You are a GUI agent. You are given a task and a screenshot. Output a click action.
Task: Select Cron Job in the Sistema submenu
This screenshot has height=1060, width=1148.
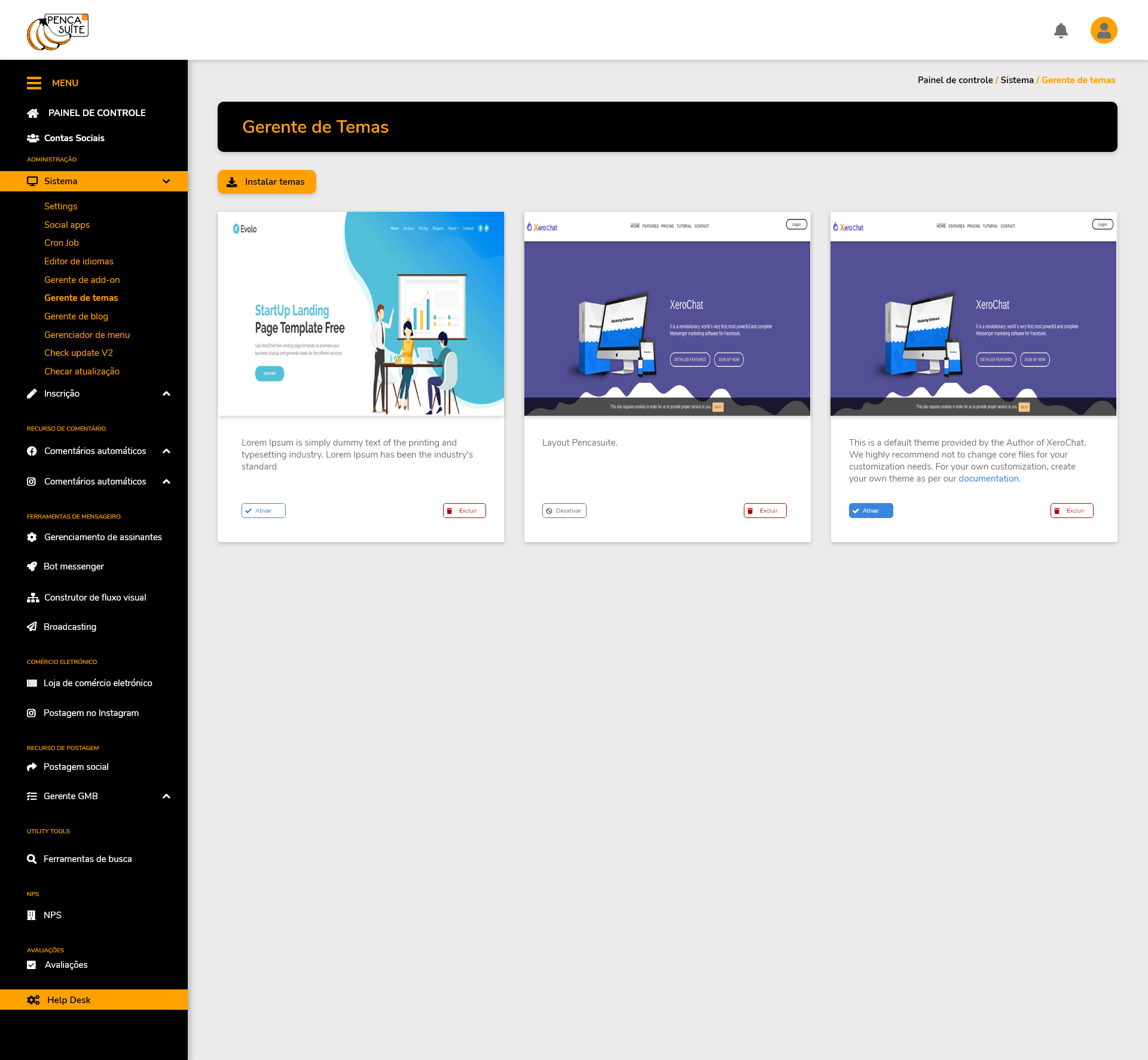tap(62, 243)
